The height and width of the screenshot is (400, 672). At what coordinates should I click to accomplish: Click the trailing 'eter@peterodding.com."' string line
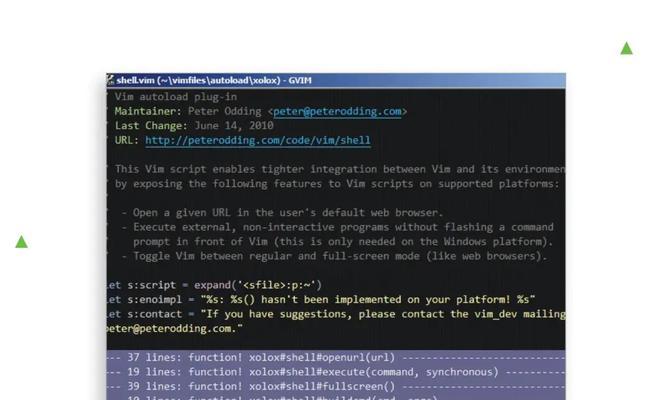tap(175, 329)
